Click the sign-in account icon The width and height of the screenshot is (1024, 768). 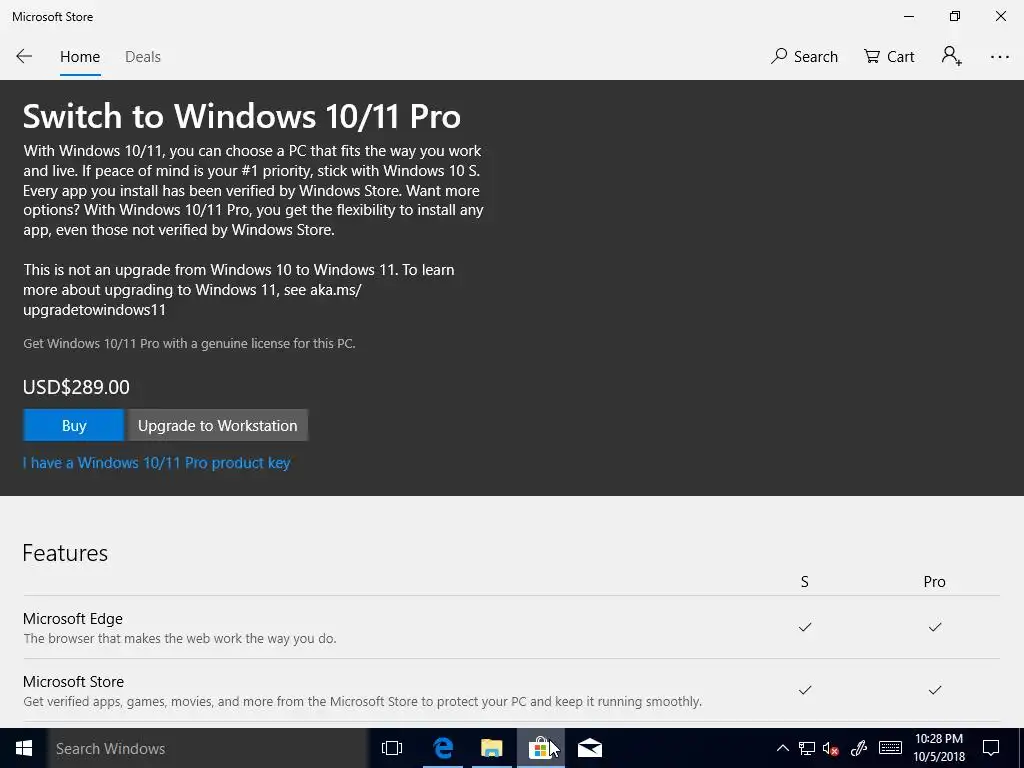[952, 56]
